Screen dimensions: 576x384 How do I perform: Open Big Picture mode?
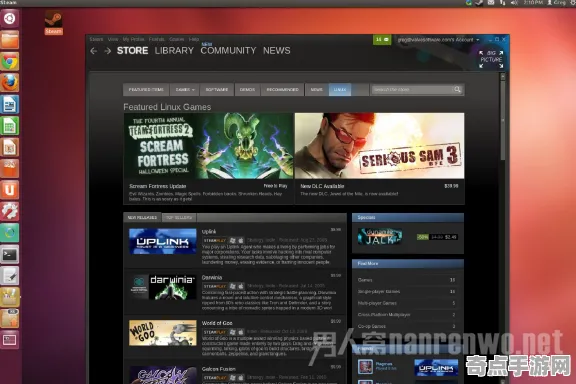click(x=491, y=59)
